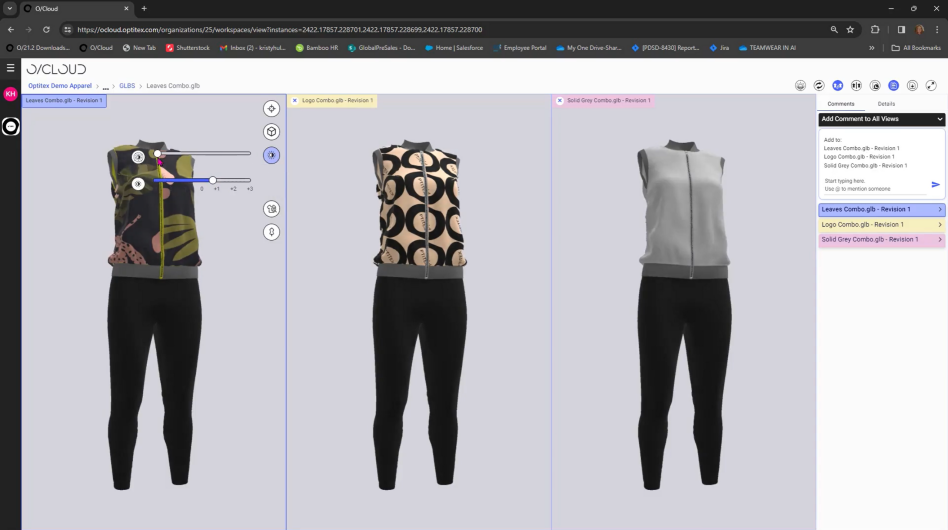Click the compare split view icon
Screen dimensions: 948x530
856,86
